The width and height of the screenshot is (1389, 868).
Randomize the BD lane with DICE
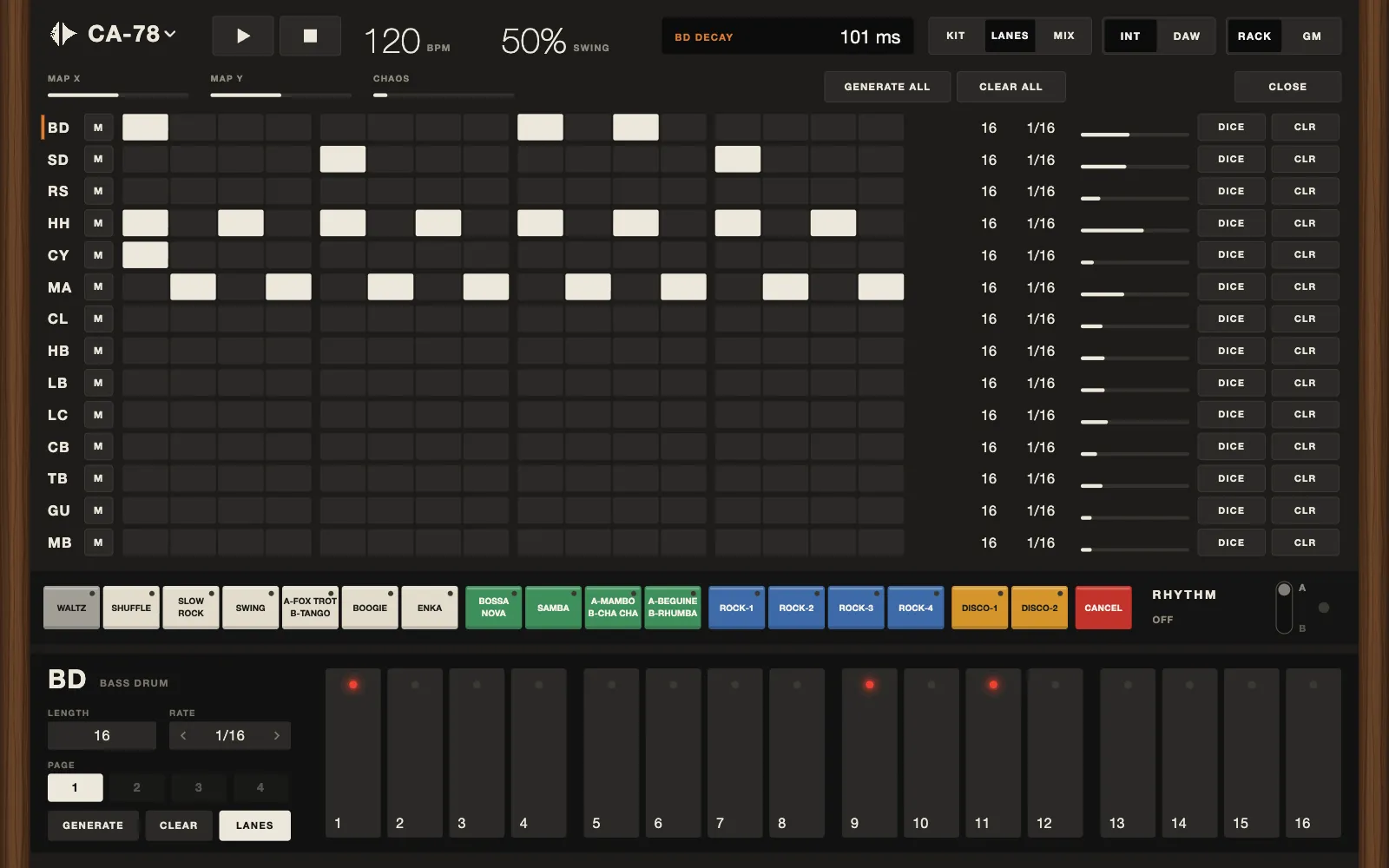pos(1231,128)
